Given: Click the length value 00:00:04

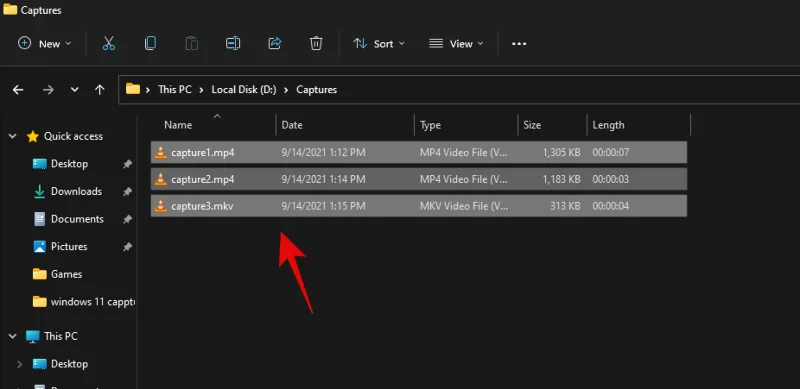Looking at the screenshot, I should click(611, 206).
